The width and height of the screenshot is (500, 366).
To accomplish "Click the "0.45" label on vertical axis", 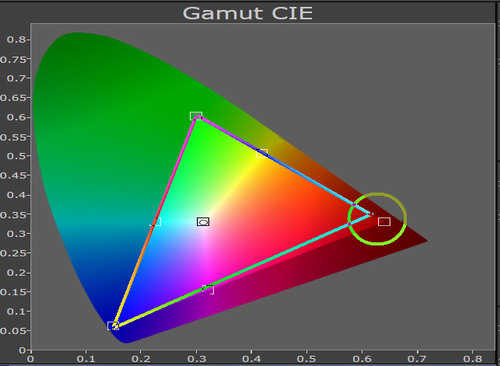I will point(13,176).
